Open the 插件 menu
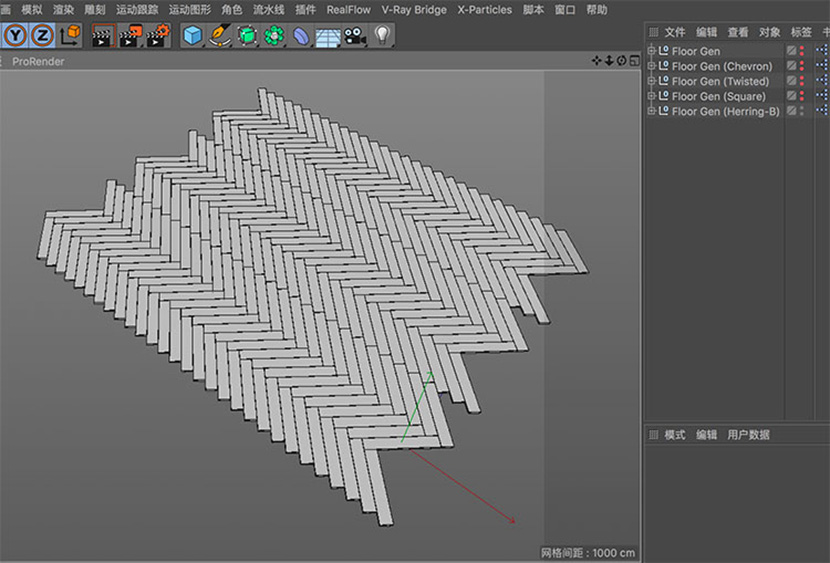830x563 pixels. click(305, 10)
